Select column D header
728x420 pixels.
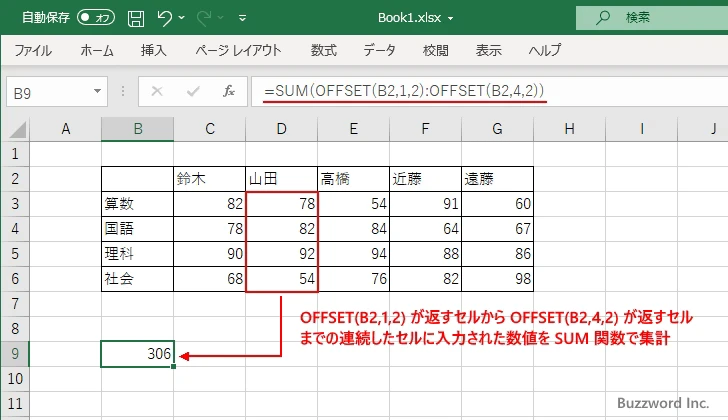tap(281, 129)
